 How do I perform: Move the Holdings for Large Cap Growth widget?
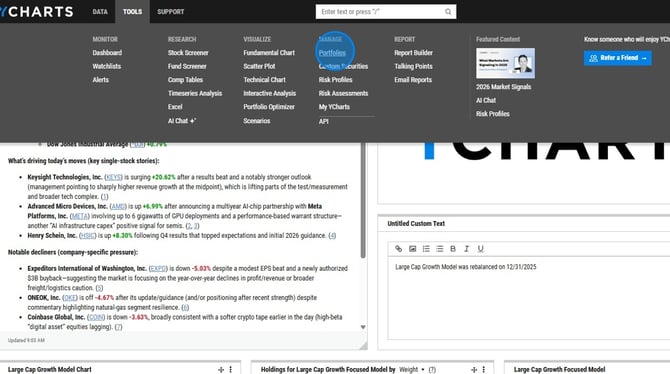[x=474, y=370]
